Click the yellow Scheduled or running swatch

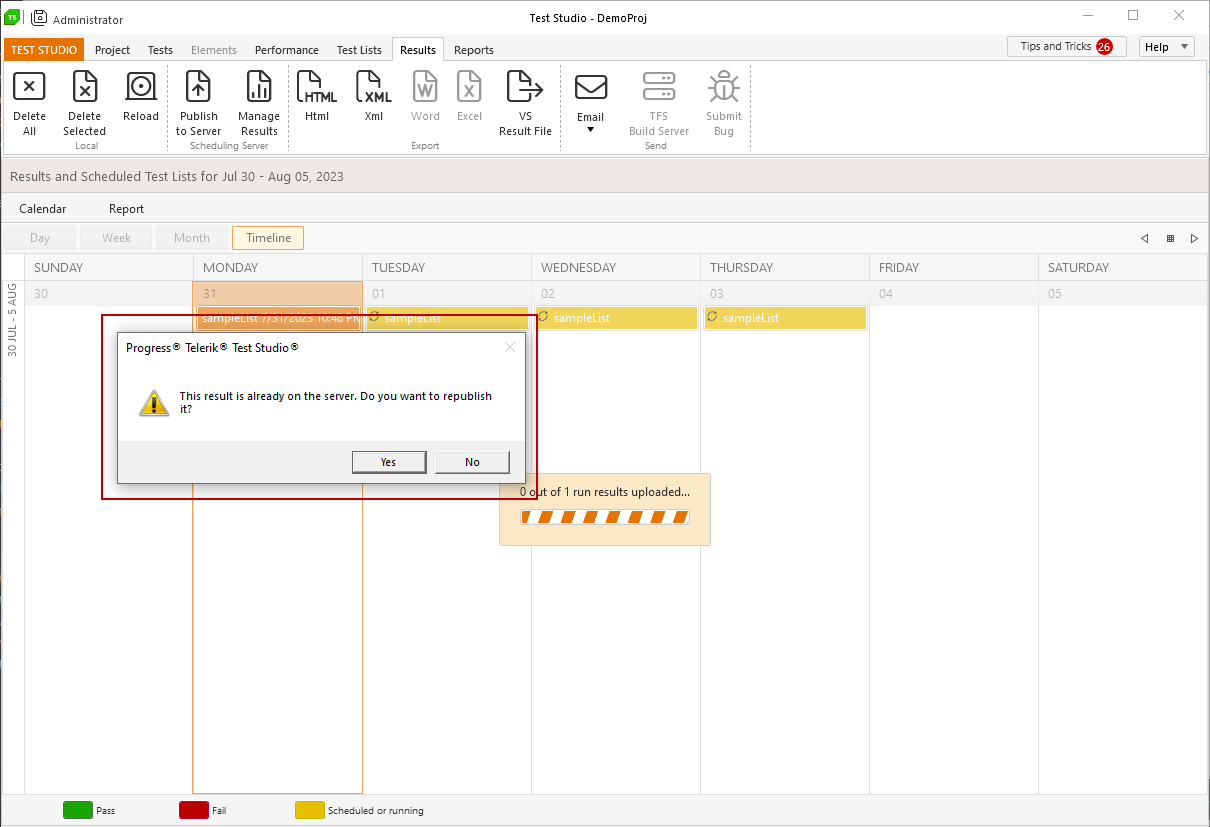tap(310, 810)
